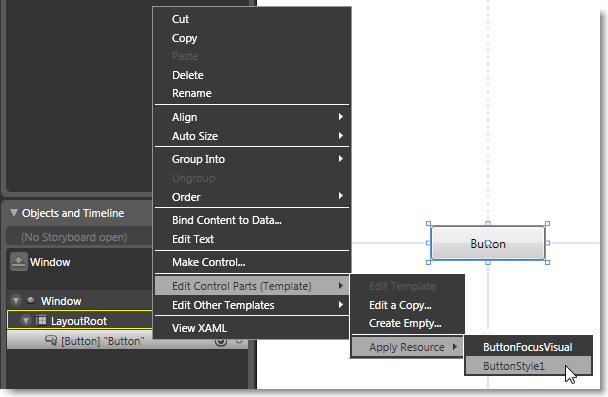Toggle the eye icon on the Window row

pyautogui.click(x=30, y=300)
